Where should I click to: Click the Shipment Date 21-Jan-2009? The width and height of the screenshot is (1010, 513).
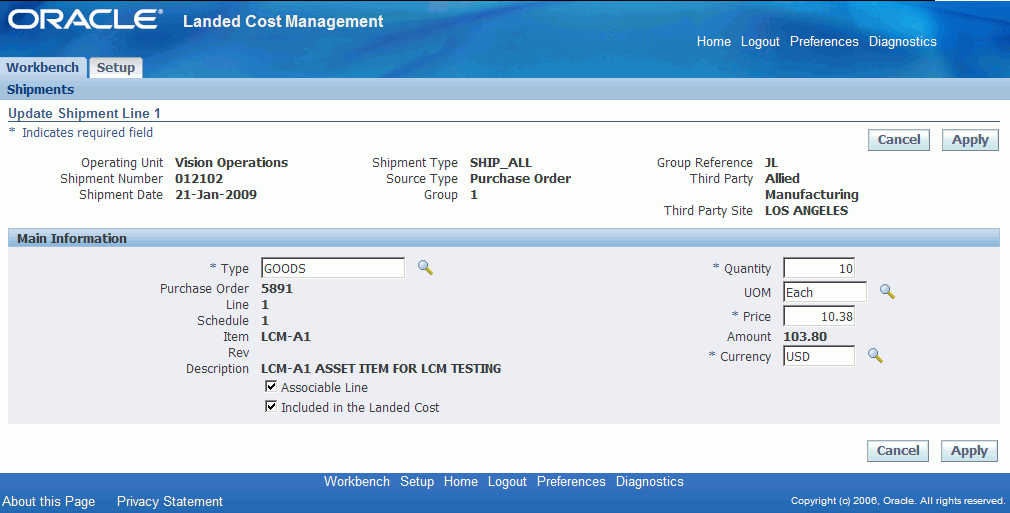pos(216,195)
